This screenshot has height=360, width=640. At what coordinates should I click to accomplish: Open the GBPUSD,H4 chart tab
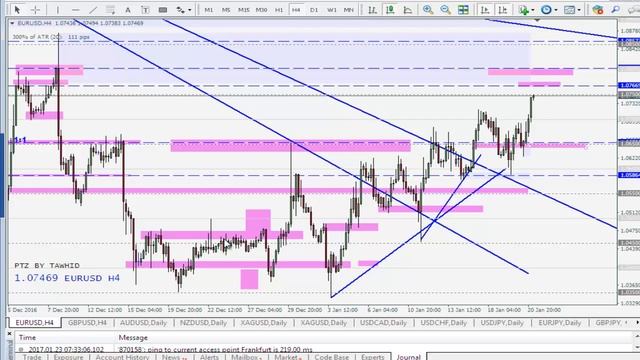[x=87, y=322]
